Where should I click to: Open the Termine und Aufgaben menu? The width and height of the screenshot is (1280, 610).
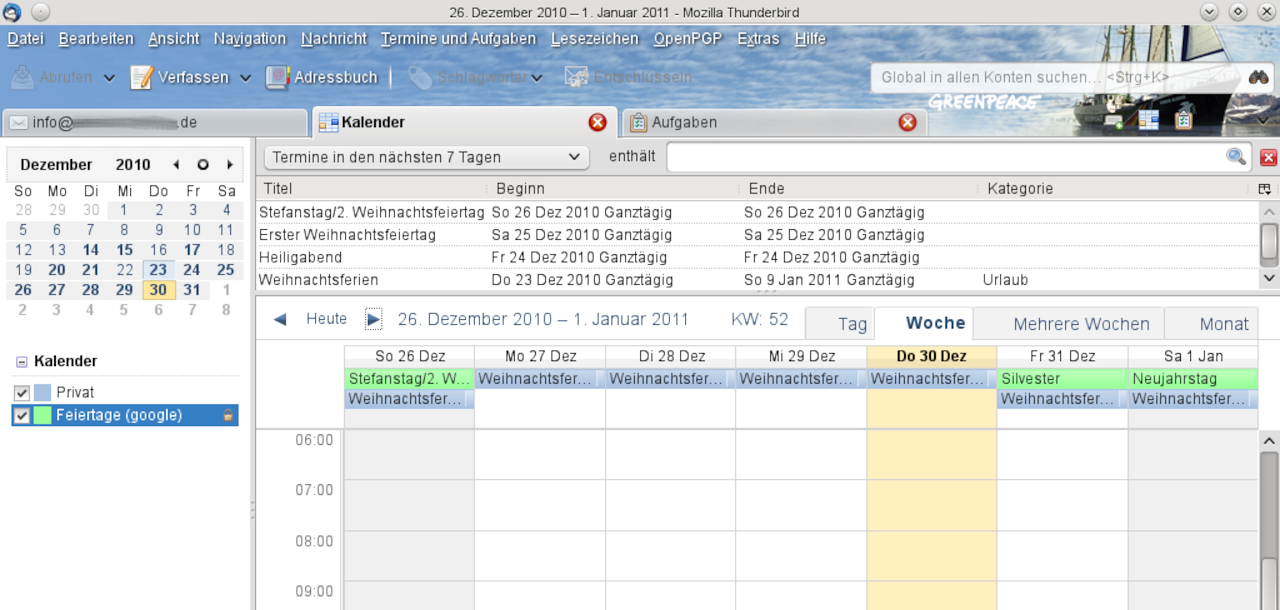pos(458,39)
